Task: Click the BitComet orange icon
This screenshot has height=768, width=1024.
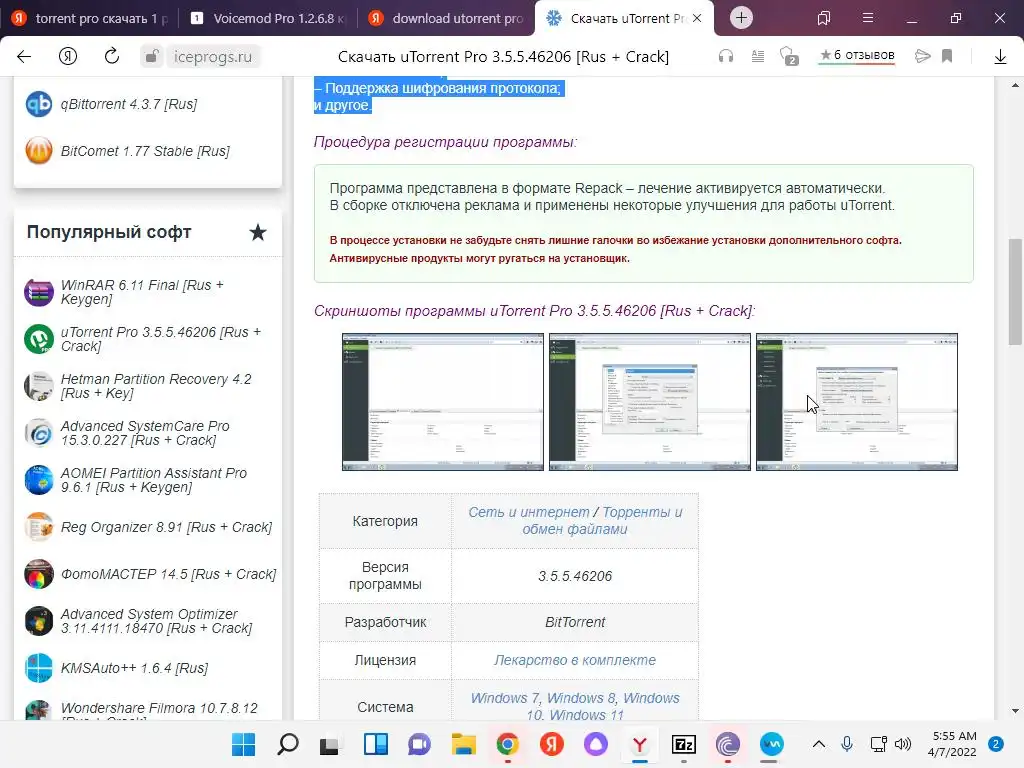Action: [x=39, y=151]
